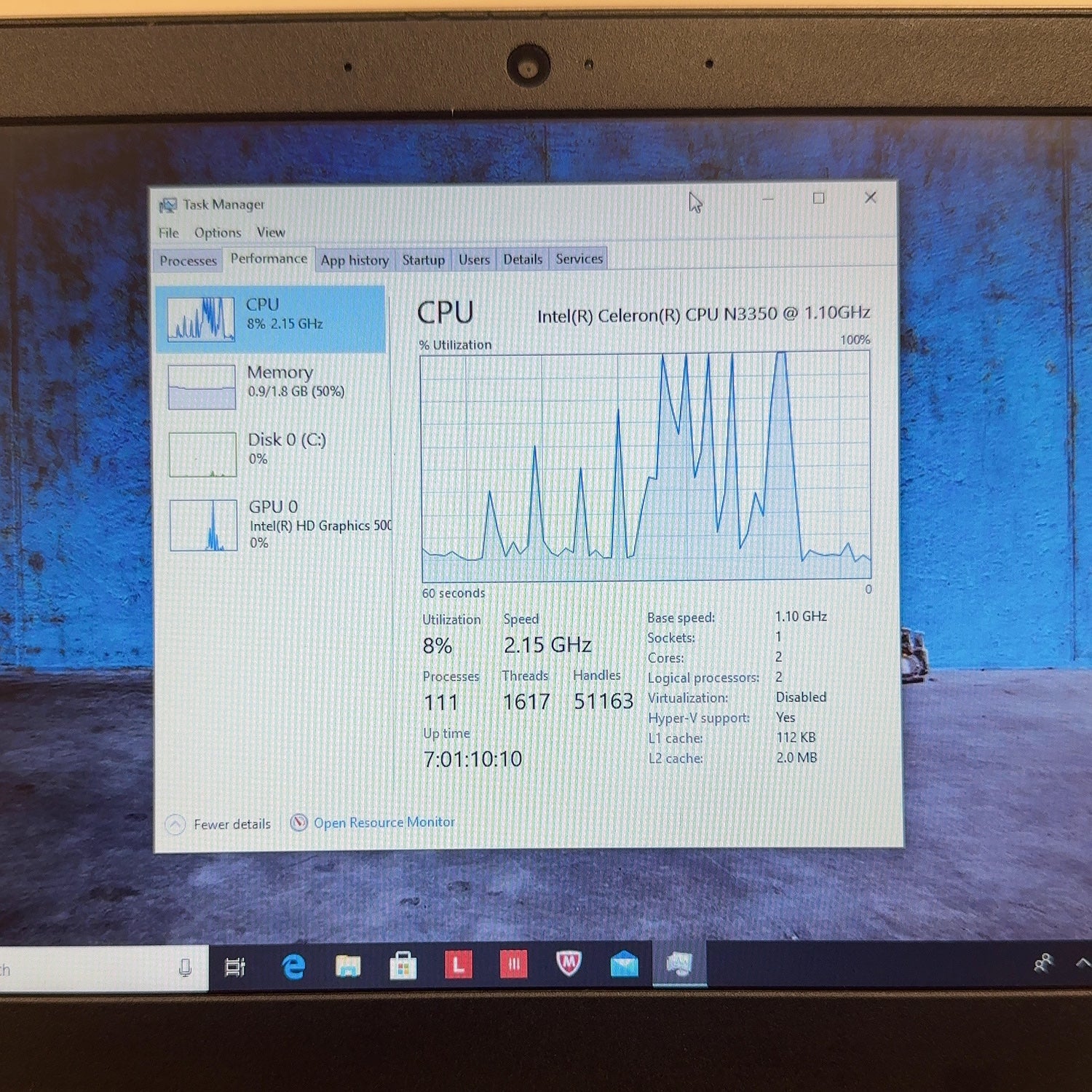
Task: Open McAfee shield icon on taskbar
Action: click(569, 964)
